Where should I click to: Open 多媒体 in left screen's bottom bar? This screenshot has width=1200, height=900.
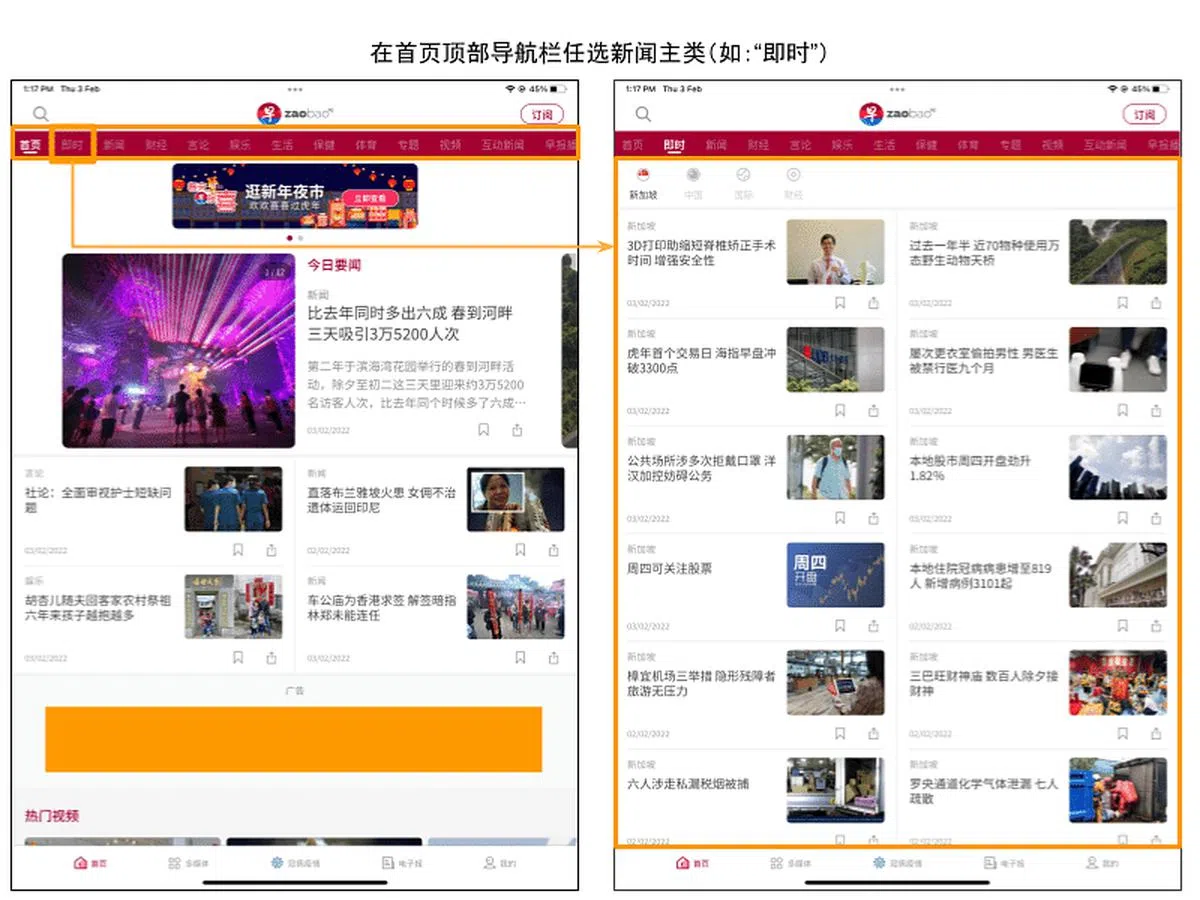(181, 863)
